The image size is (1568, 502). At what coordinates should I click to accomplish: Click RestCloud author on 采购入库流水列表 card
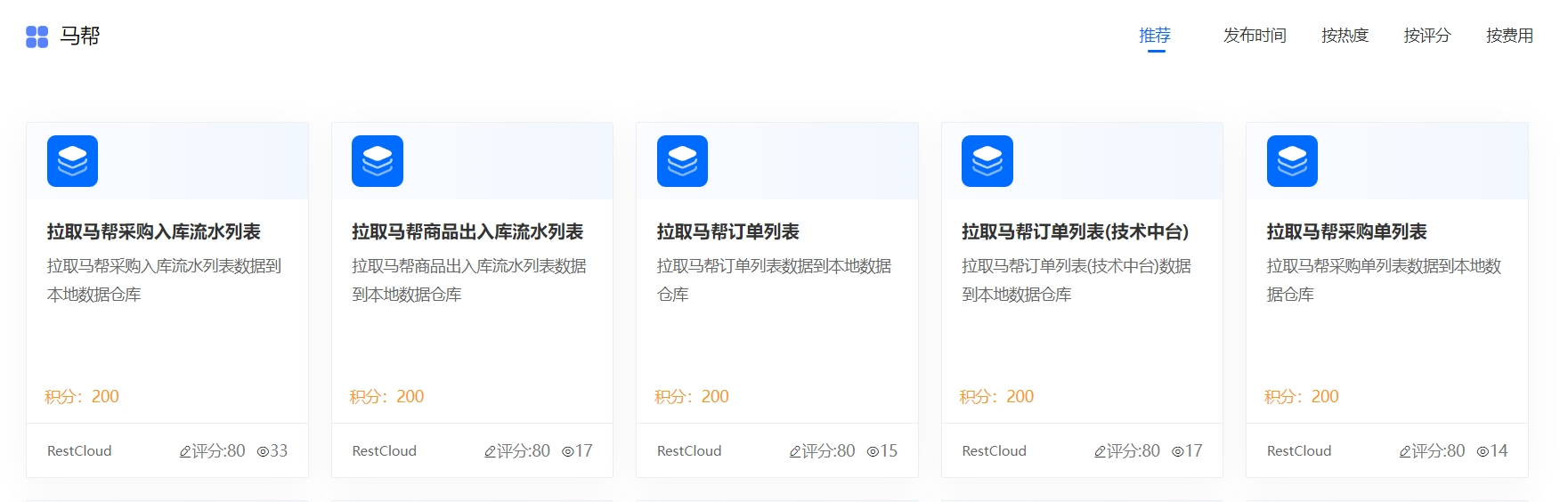(x=79, y=451)
